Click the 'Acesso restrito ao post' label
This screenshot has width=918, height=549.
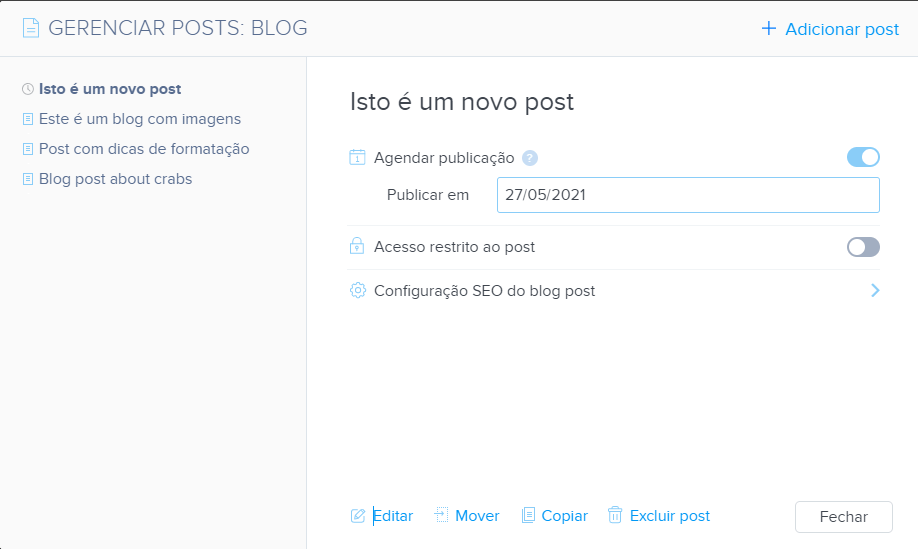click(454, 247)
